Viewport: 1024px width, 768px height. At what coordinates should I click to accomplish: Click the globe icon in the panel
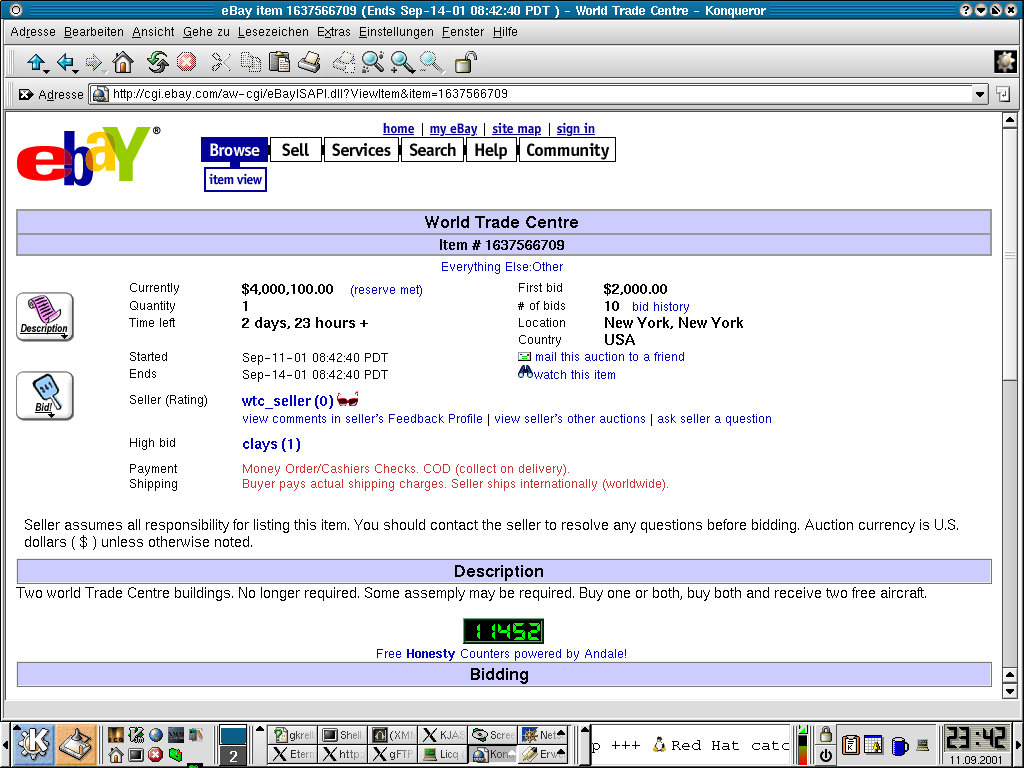coord(155,735)
